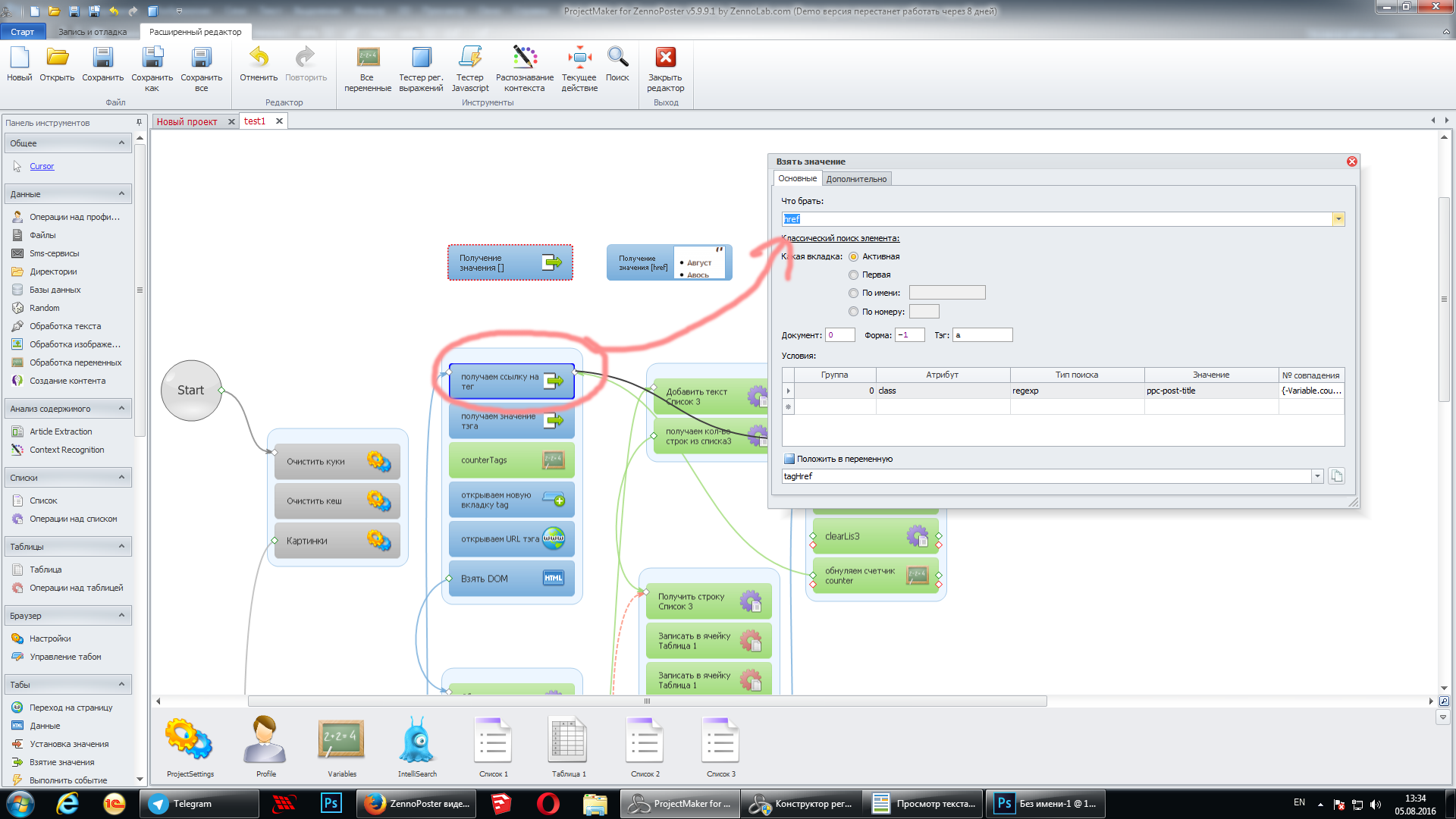
Task: Select Article Extraction tool
Action: click(x=61, y=431)
